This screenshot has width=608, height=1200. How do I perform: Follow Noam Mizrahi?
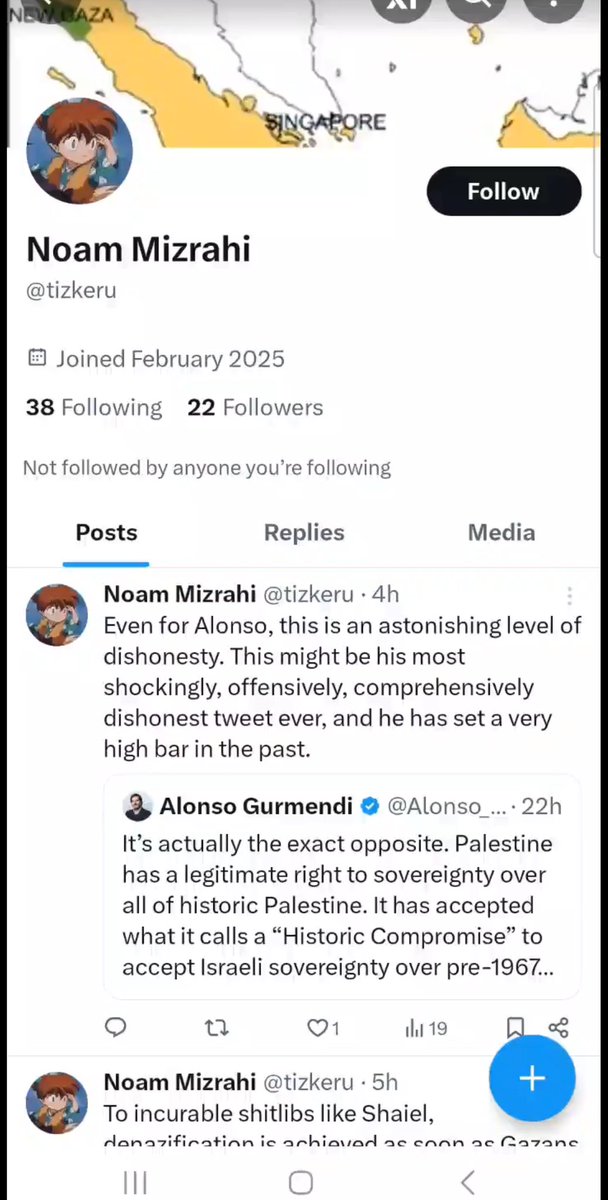click(x=503, y=191)
